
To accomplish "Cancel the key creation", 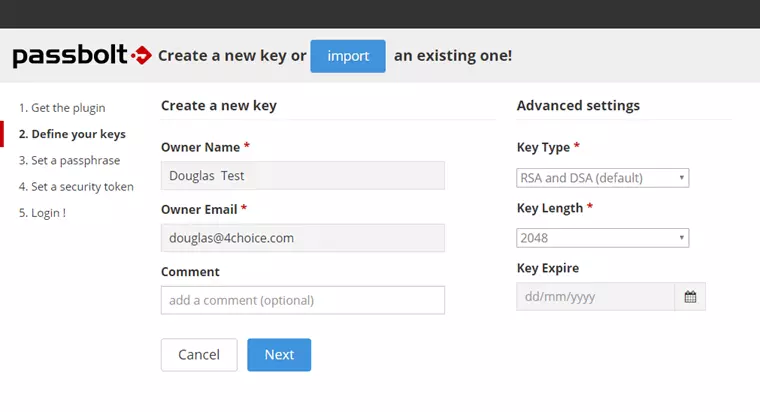I will 199,355.
